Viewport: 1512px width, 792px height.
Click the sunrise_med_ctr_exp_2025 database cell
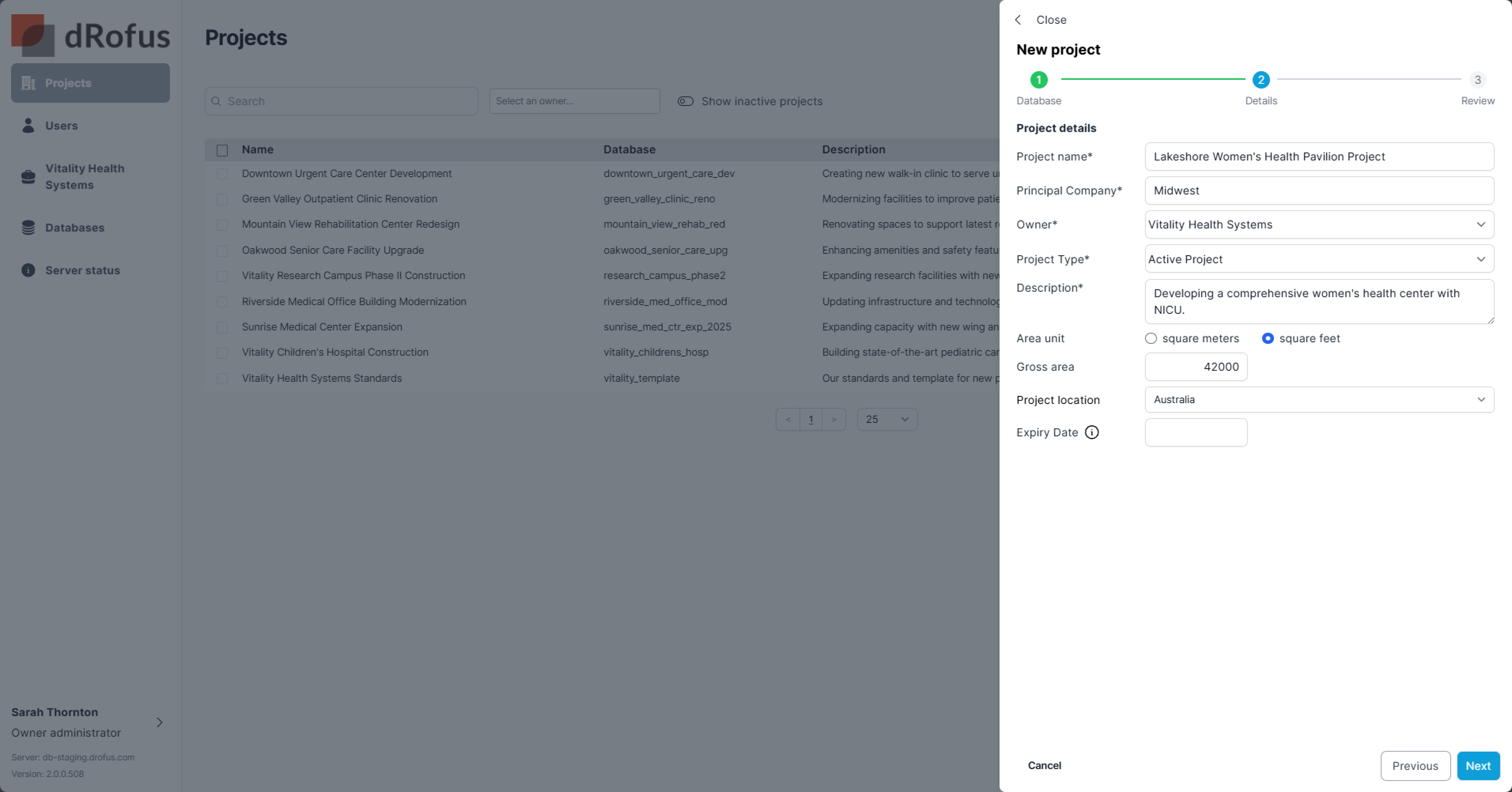coord(667,327)
